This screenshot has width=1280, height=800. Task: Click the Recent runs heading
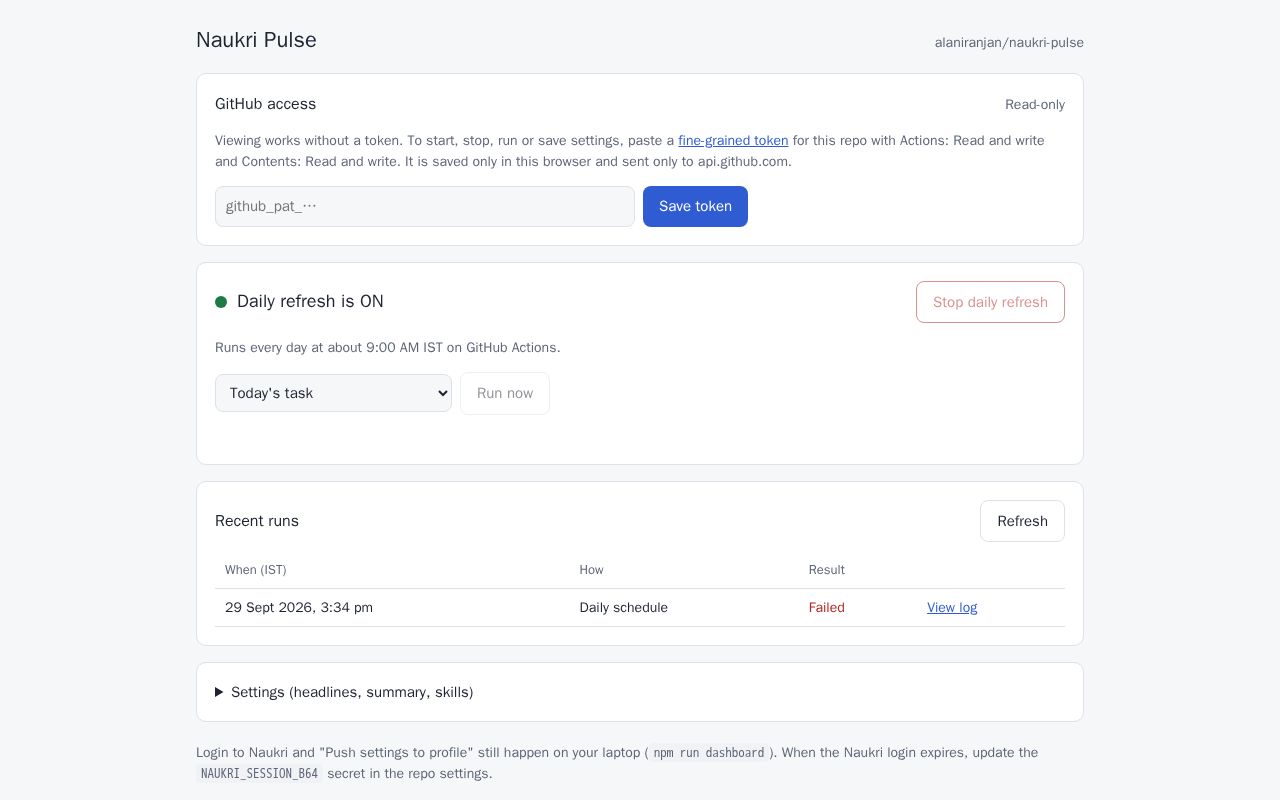click(257, 521)
